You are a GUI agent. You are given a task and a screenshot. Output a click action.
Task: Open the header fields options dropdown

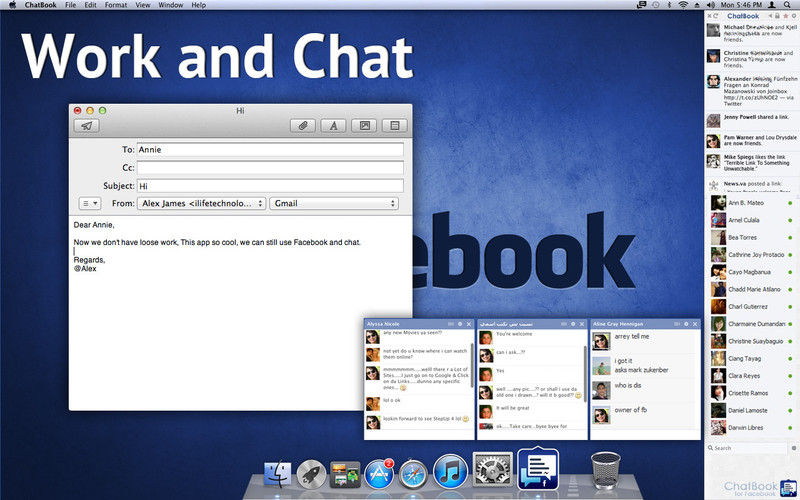90,203
